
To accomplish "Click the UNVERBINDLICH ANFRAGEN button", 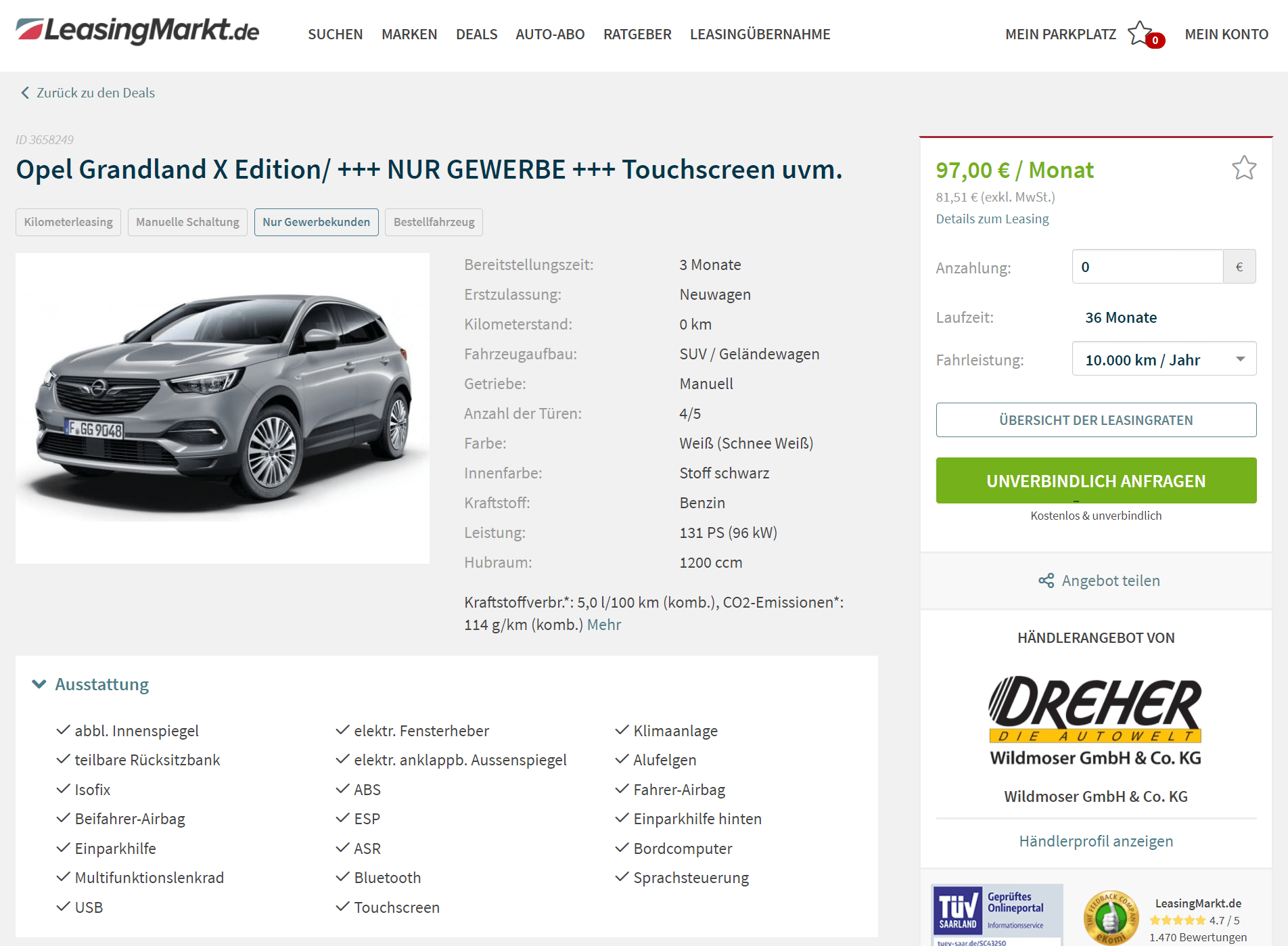I will (x=1096, y=480).
